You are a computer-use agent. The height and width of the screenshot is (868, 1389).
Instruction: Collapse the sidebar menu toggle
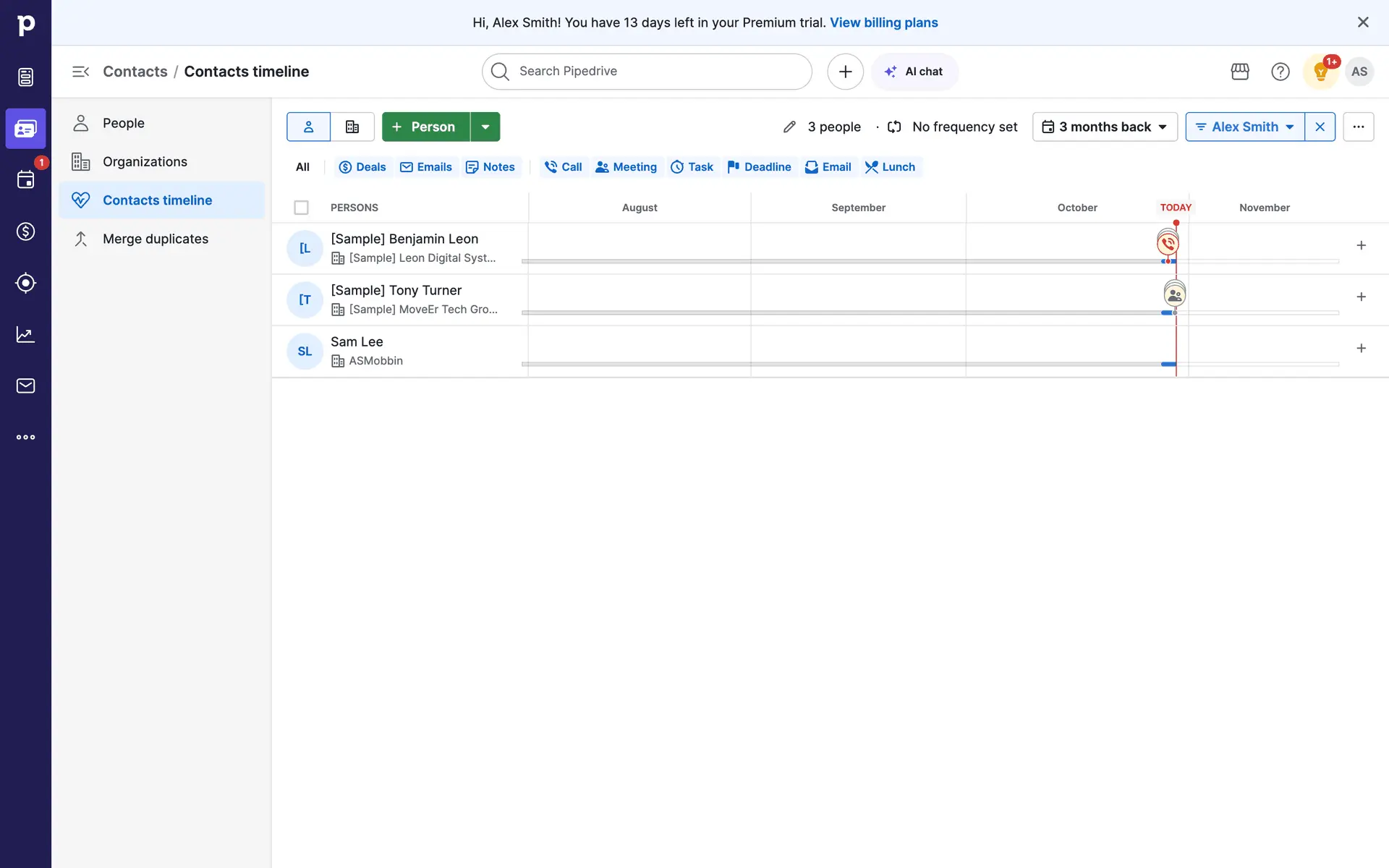(x=80, y=72)
